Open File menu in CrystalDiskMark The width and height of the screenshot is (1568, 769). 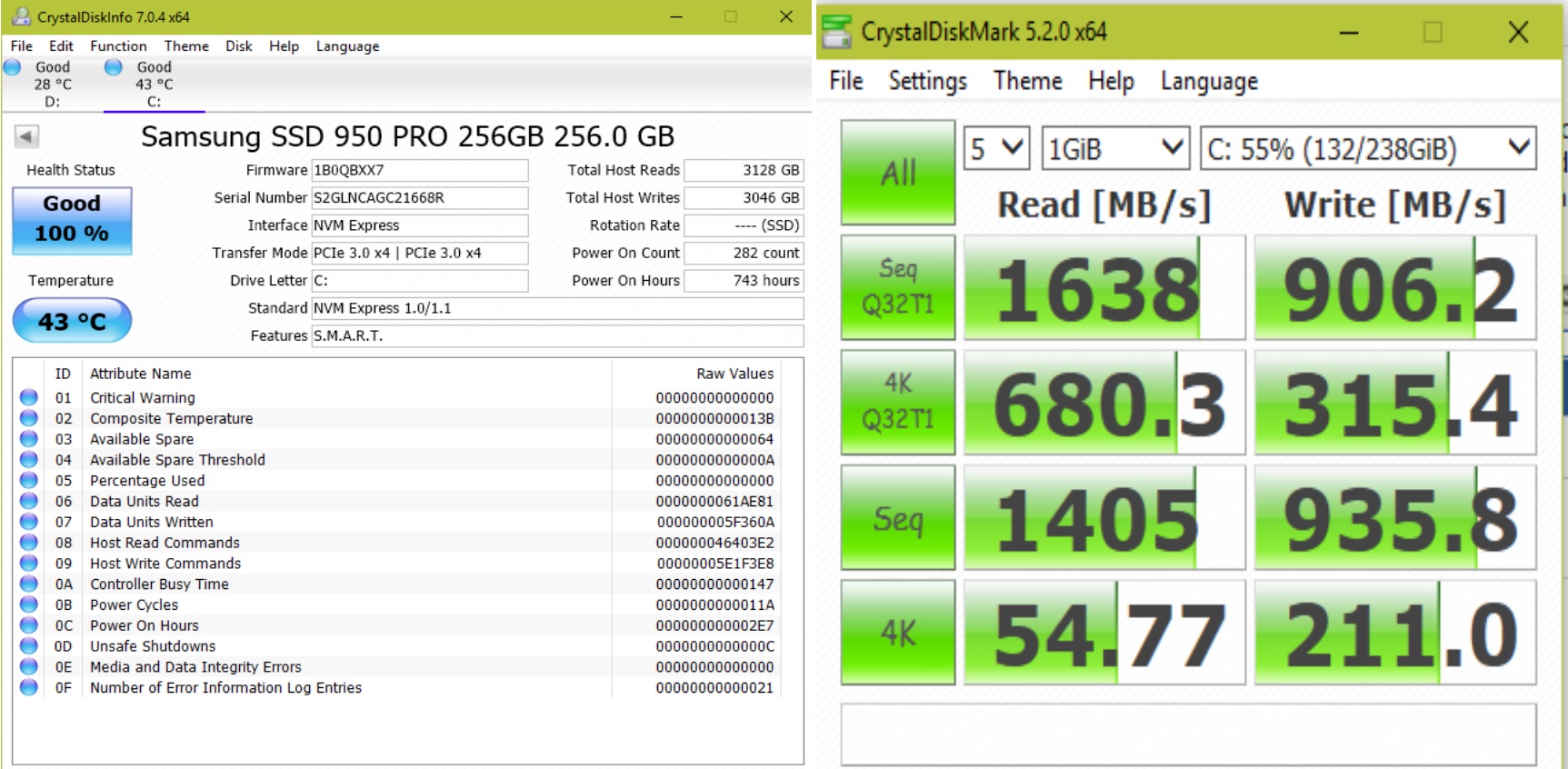pos(846,81)
